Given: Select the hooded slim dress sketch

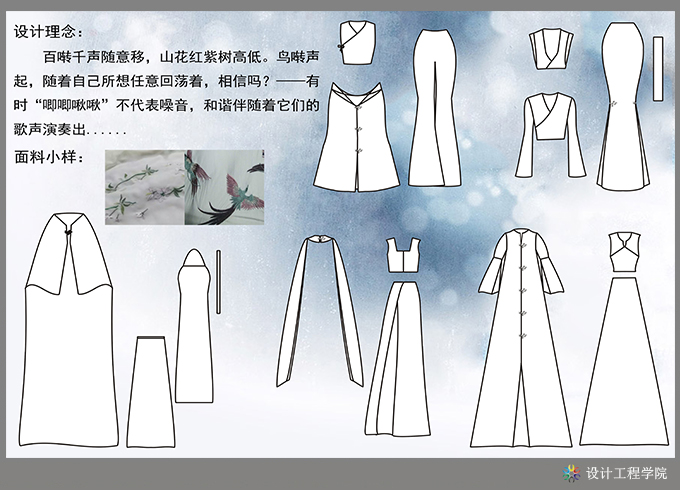Looking at the screenshot, I should click(x=194, y=326).
